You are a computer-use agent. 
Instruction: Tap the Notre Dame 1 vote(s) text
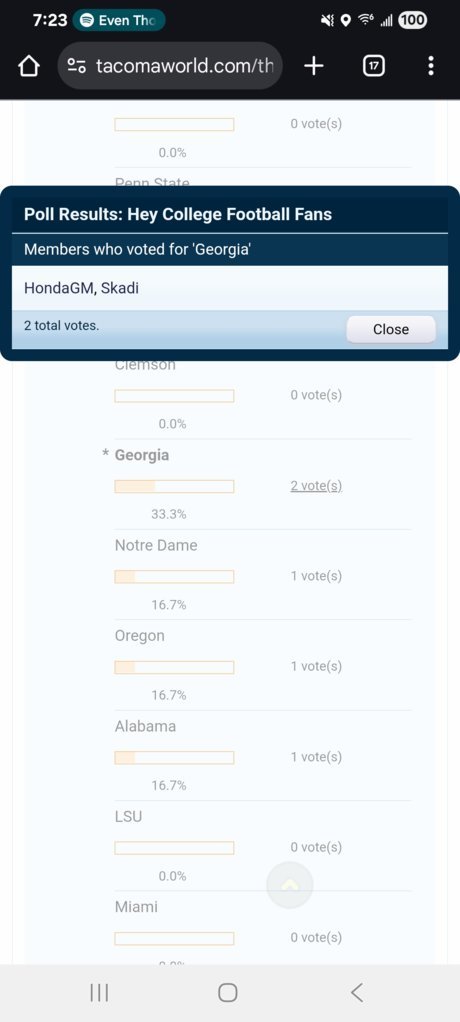point(316,576)
